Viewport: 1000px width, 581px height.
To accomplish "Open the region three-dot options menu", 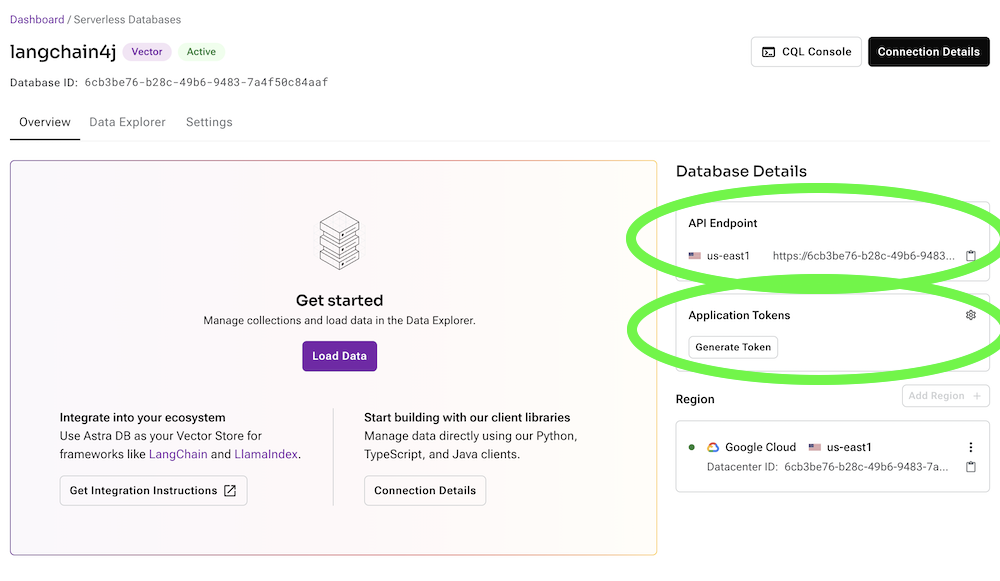I will pos(970,447).
